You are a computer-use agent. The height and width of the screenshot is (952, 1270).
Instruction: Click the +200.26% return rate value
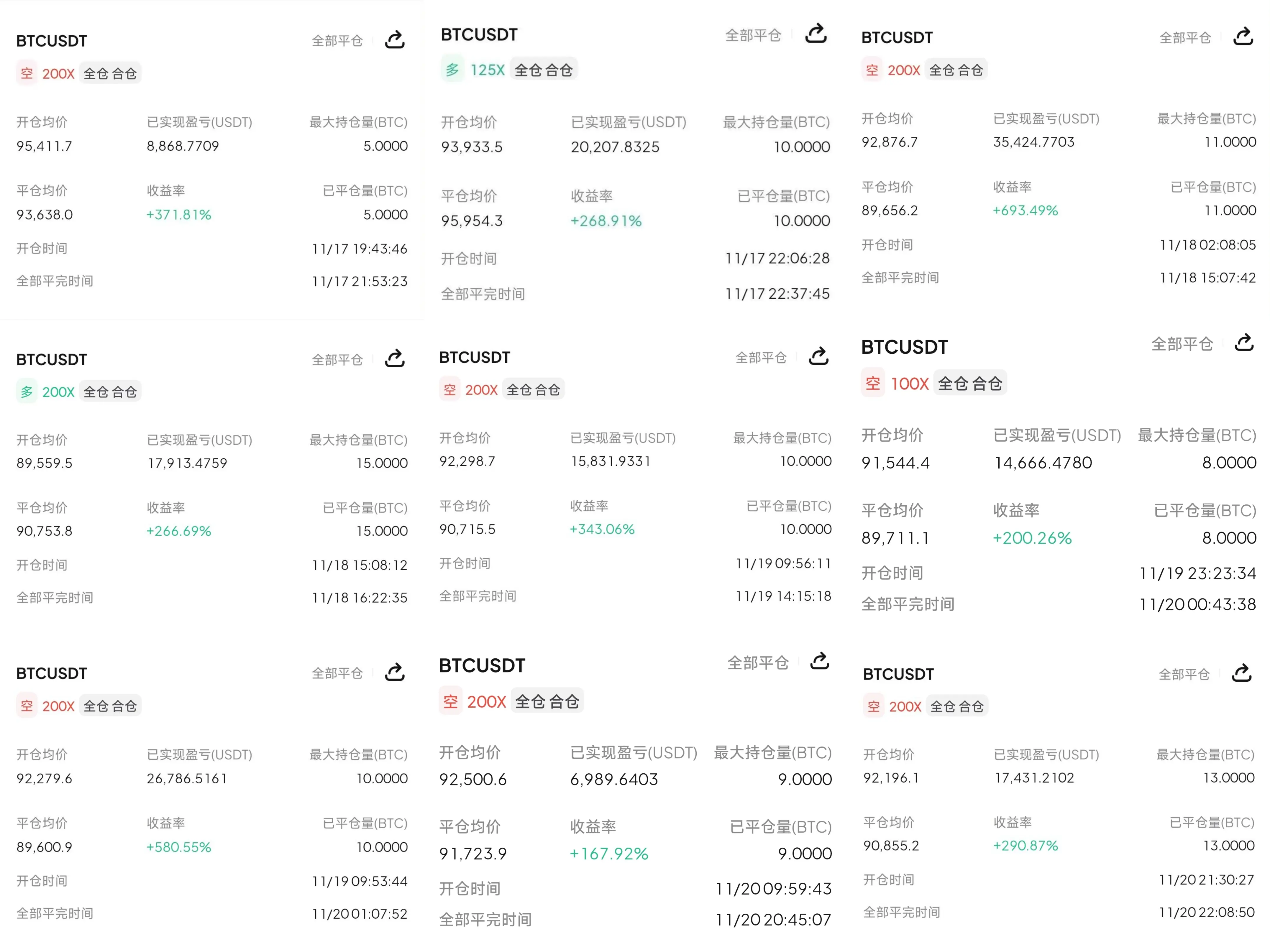(x=1032, y=538)
